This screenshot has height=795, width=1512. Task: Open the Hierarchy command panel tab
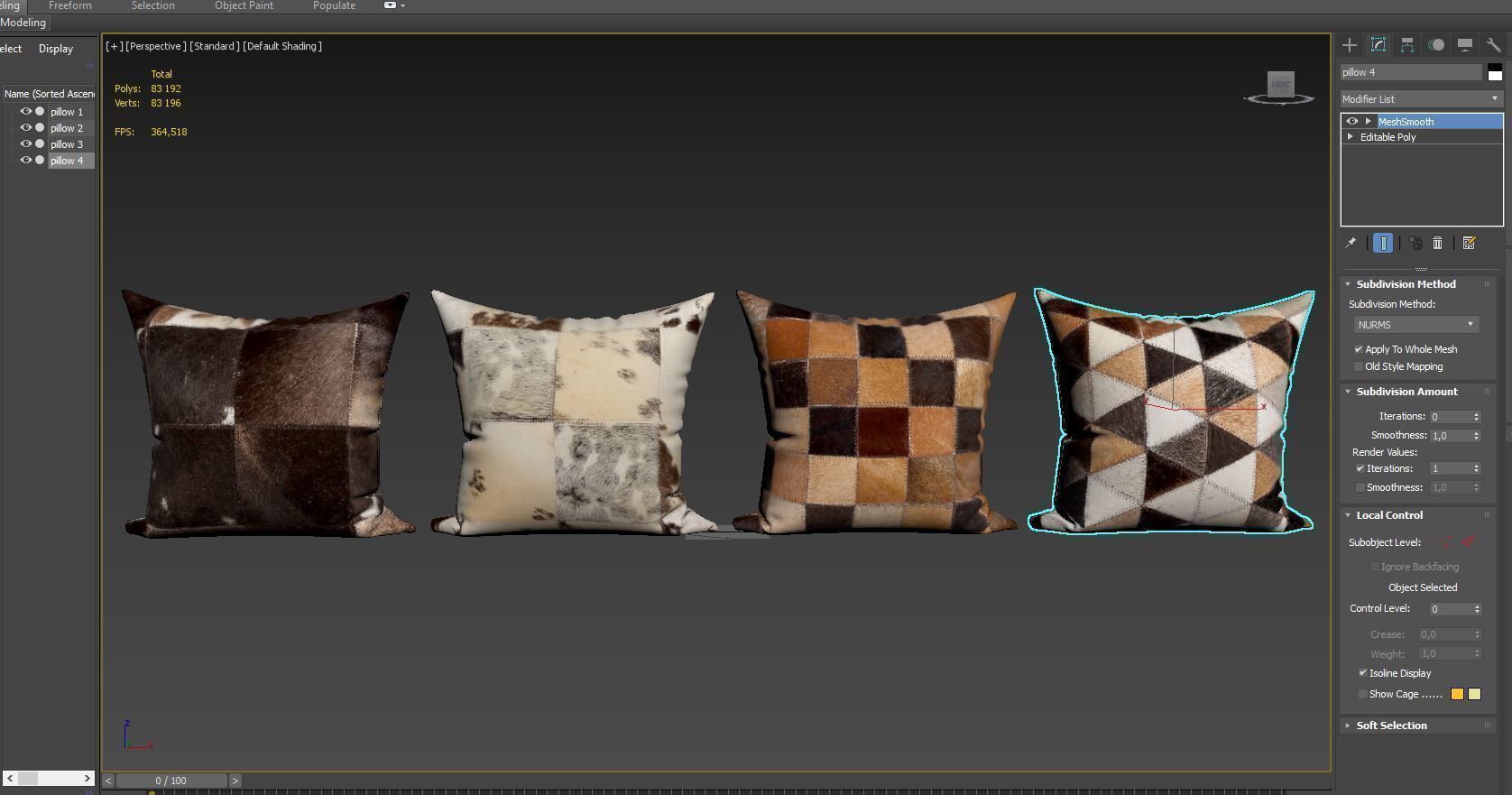1407,45
